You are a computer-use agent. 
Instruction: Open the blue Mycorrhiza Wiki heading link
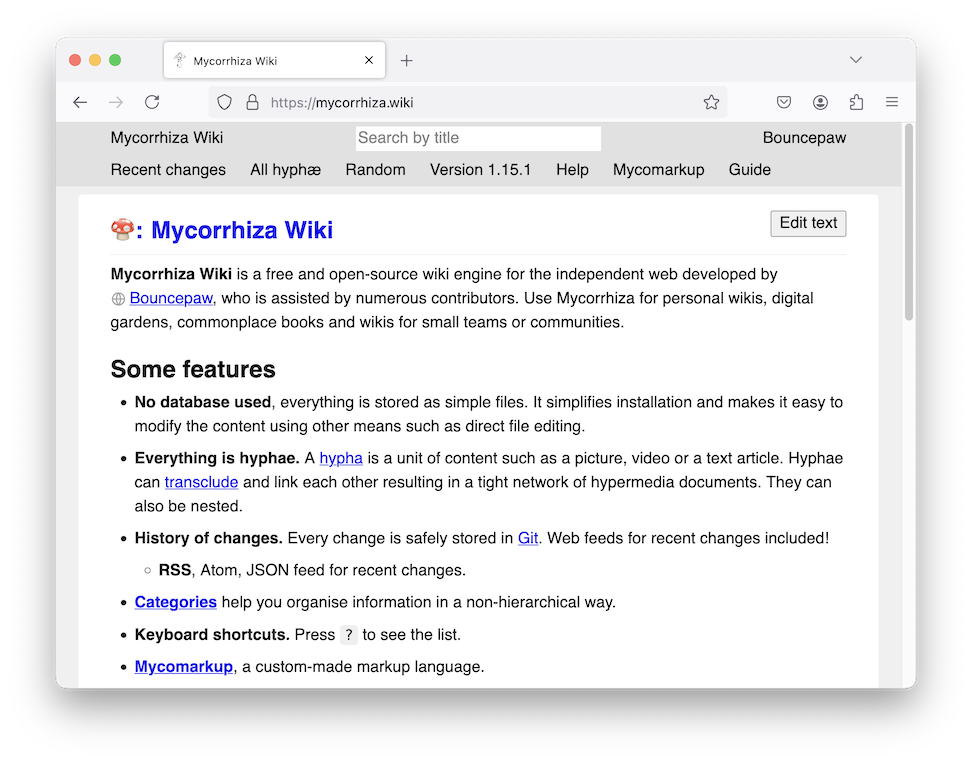[242, 230]
